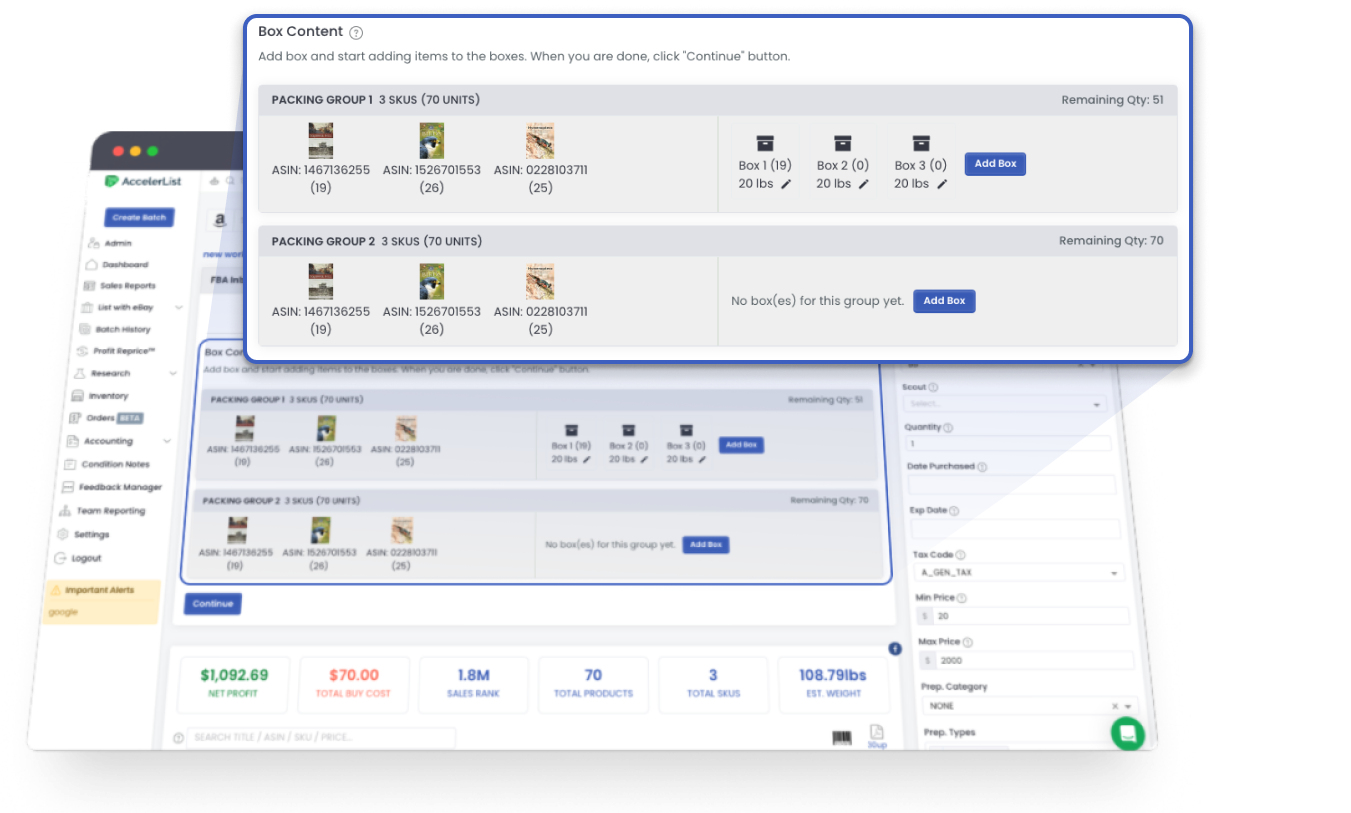This screenshot has height=813, width=1351.
Task: Click the help icon beside Box Content heading
Action: pos(356,33)
